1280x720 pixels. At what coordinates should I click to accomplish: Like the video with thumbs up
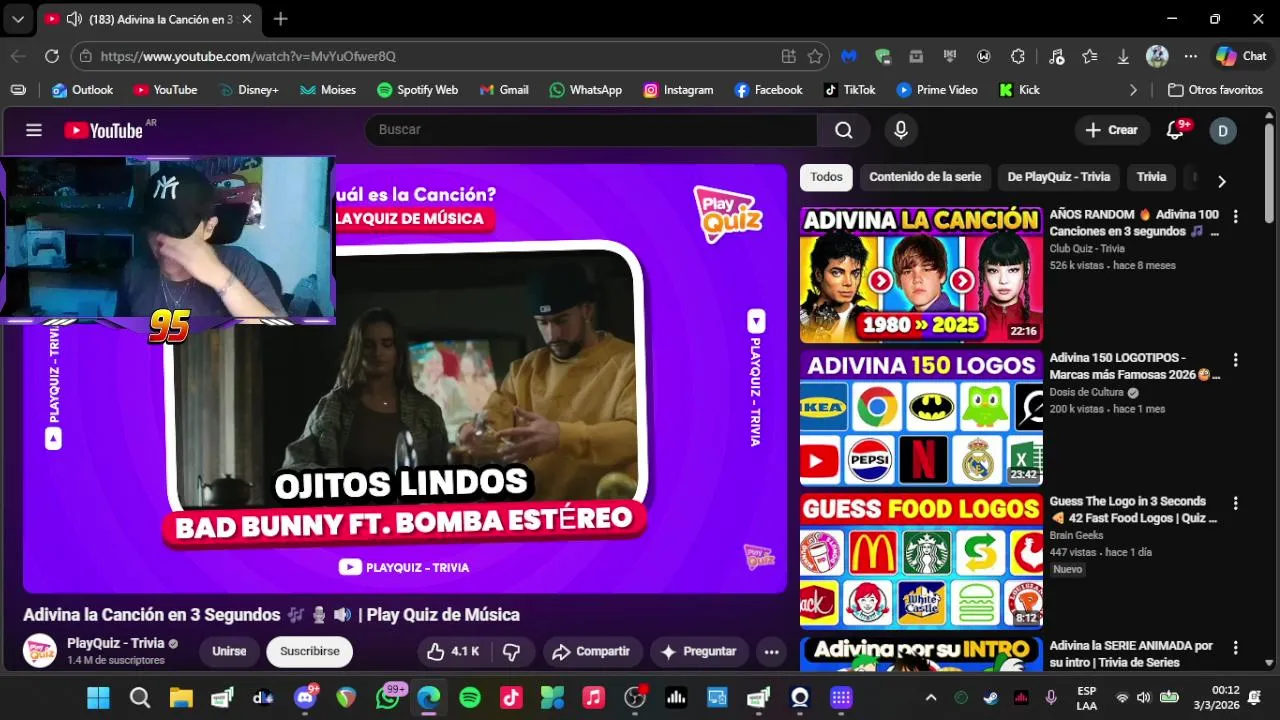point(453,652)
